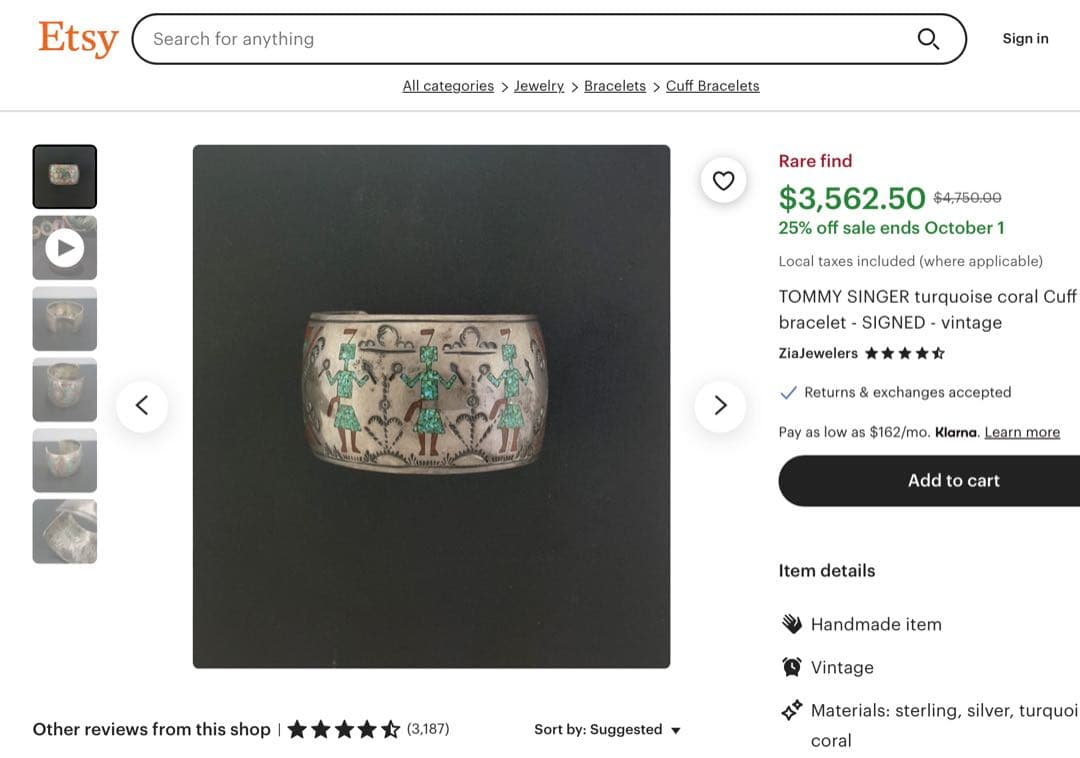Select the last thumbnail in the gallery
The width and height of the screenshot is (1080, 758).
(x=65, y=531)
